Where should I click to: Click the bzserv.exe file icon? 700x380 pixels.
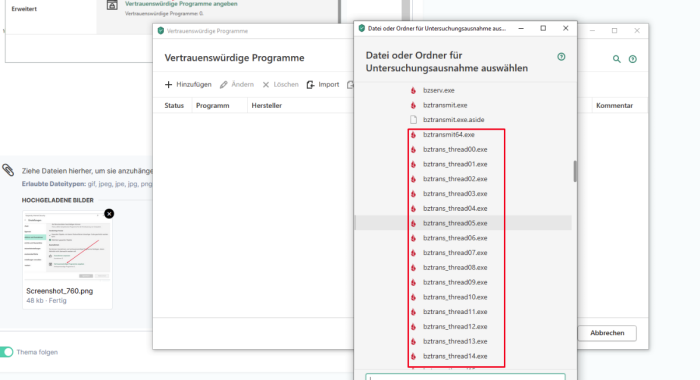(x=413, y=90)
